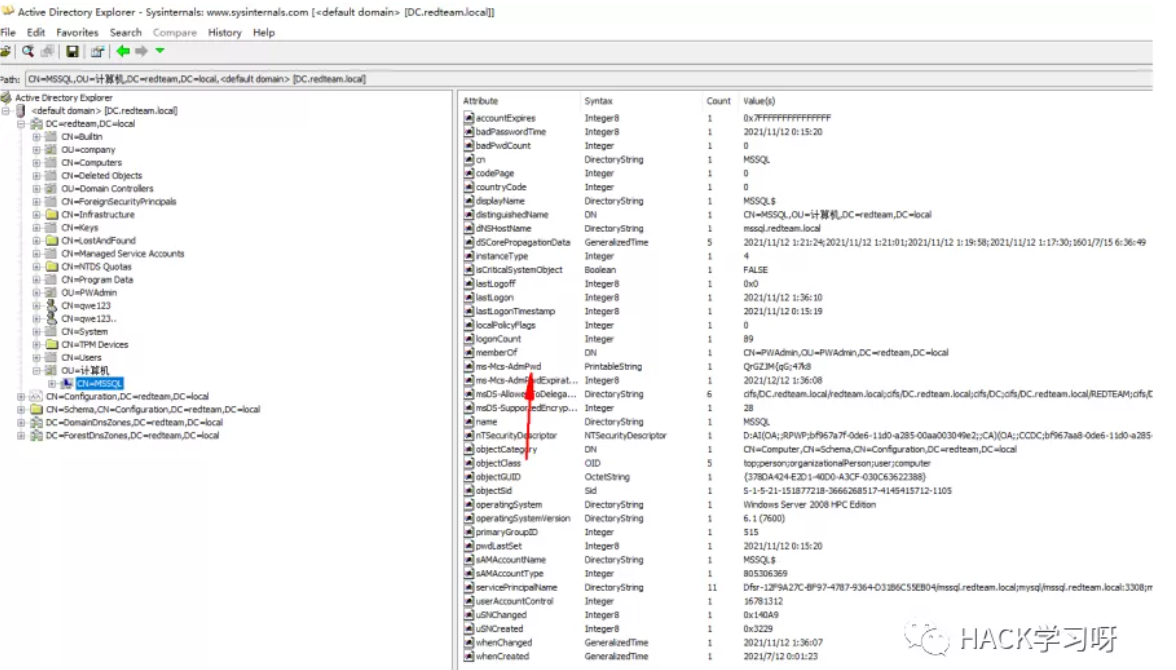
Task: Select the <default domain> [DC.redteam.local] root
Action: coord(104,110)
